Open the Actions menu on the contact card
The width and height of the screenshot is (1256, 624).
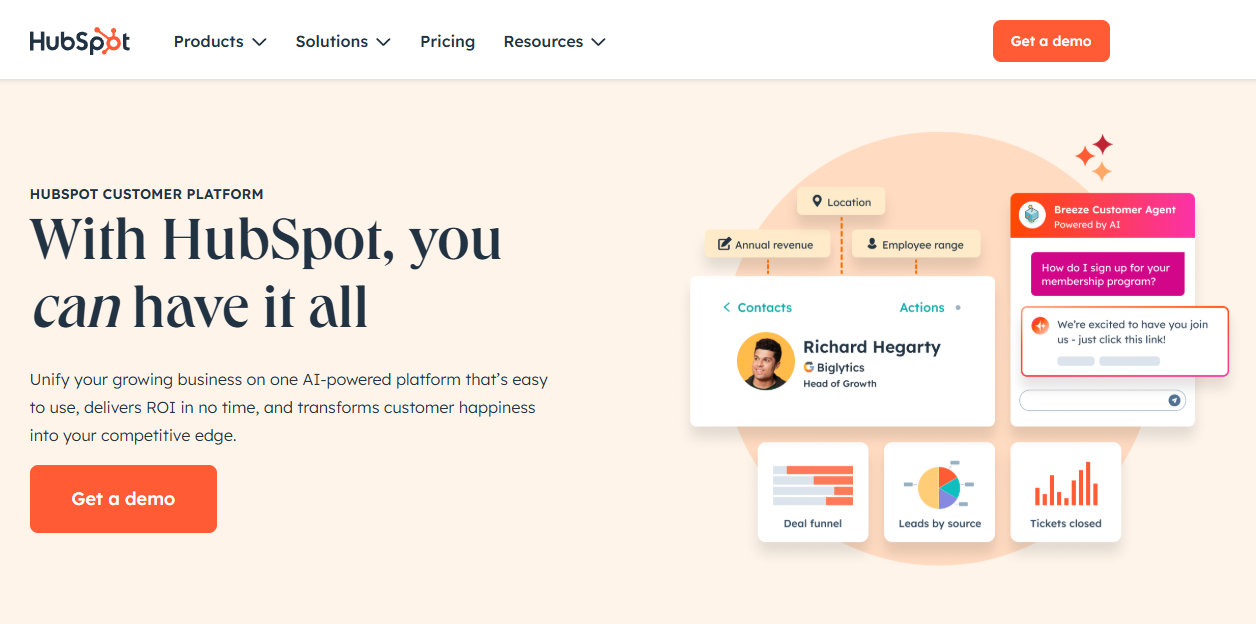pyautogui.click(x=921, y=307)
